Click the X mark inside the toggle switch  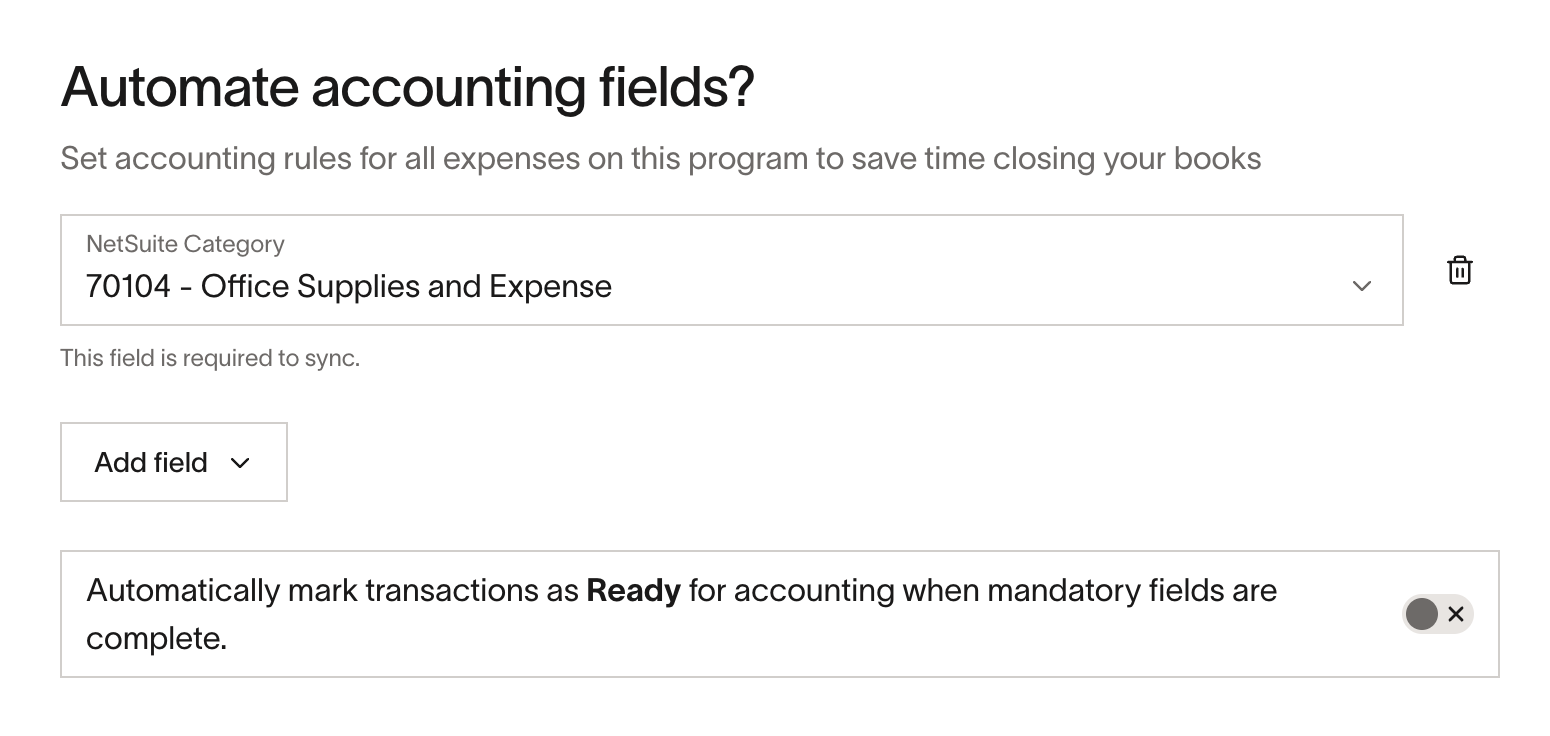[x=1456, y=614]
